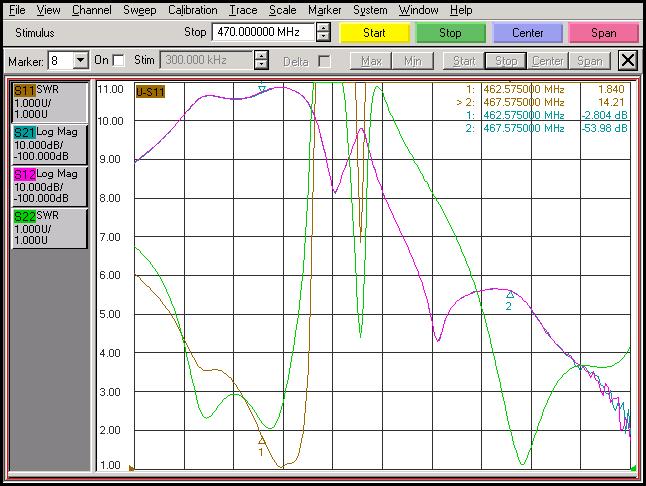
Task: Open the Scale menu
Action: [x=282, y=10]
